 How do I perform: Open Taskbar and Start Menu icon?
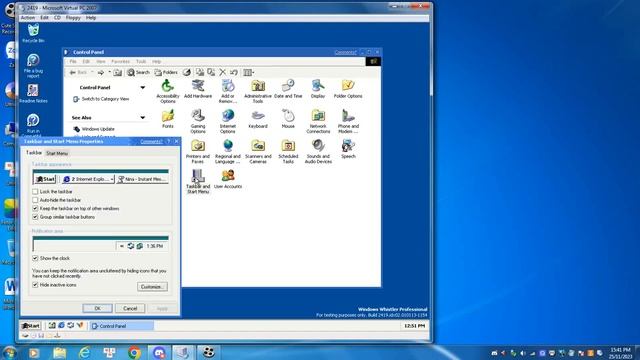[198, 182]
